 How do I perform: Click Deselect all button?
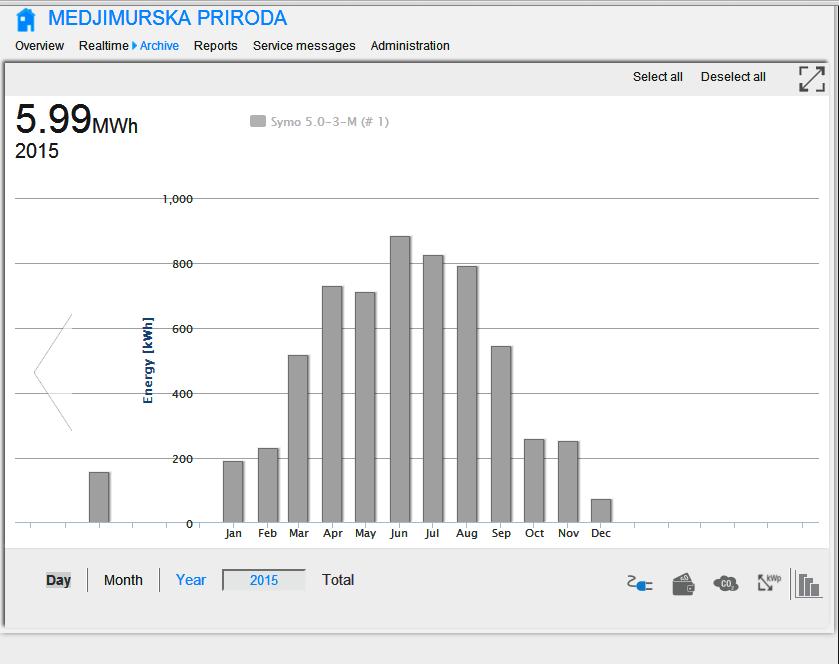tap(733, 77)
